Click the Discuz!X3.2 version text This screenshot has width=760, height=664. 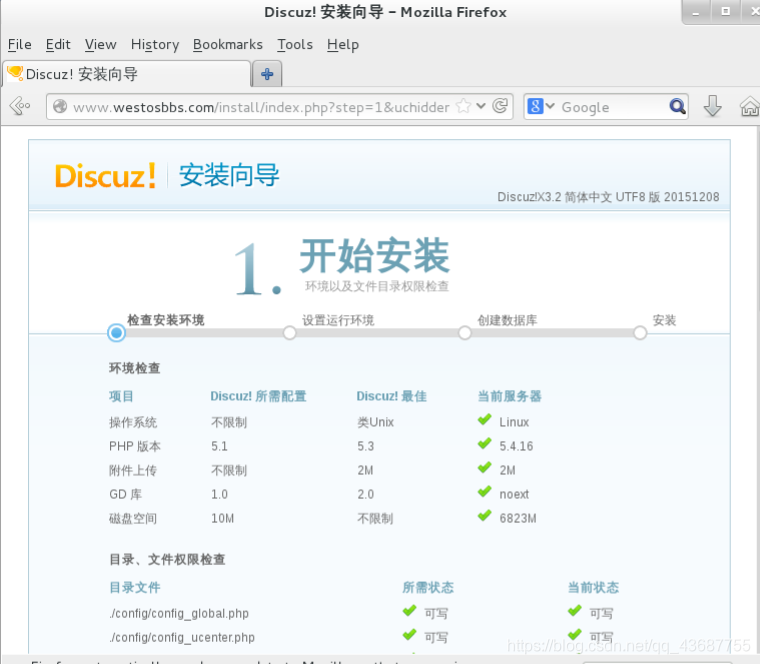pyautogui.click(x=608, y=197)
